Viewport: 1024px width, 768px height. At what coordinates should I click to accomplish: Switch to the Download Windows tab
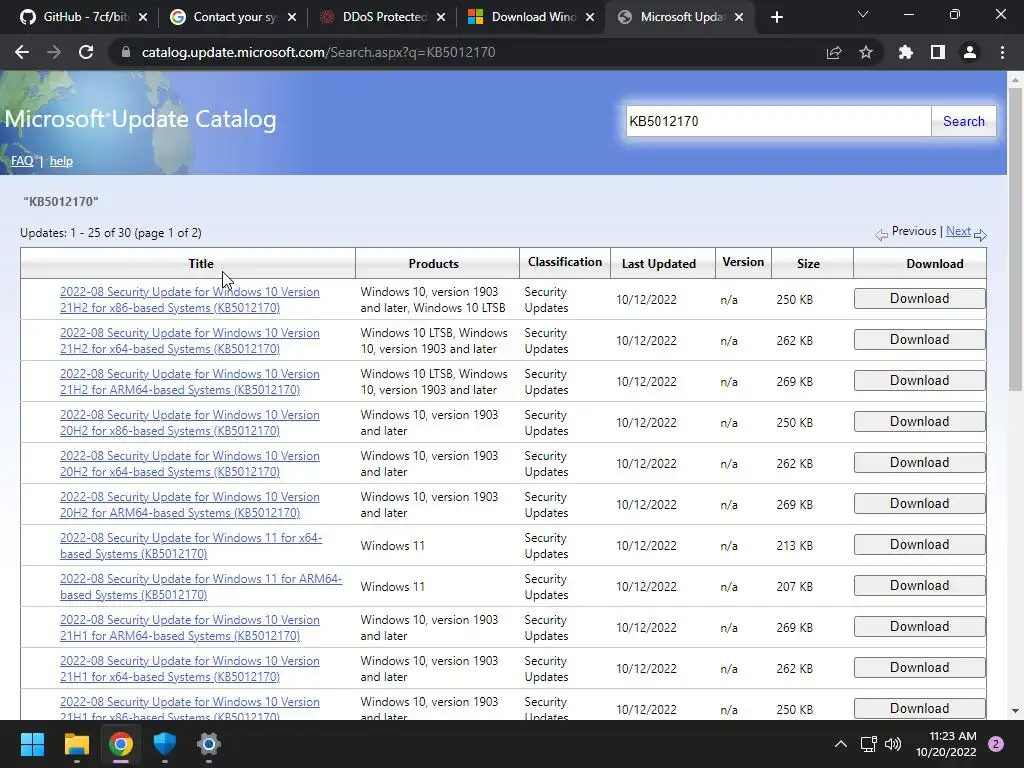pyautogui.click(x=531, y=17)
